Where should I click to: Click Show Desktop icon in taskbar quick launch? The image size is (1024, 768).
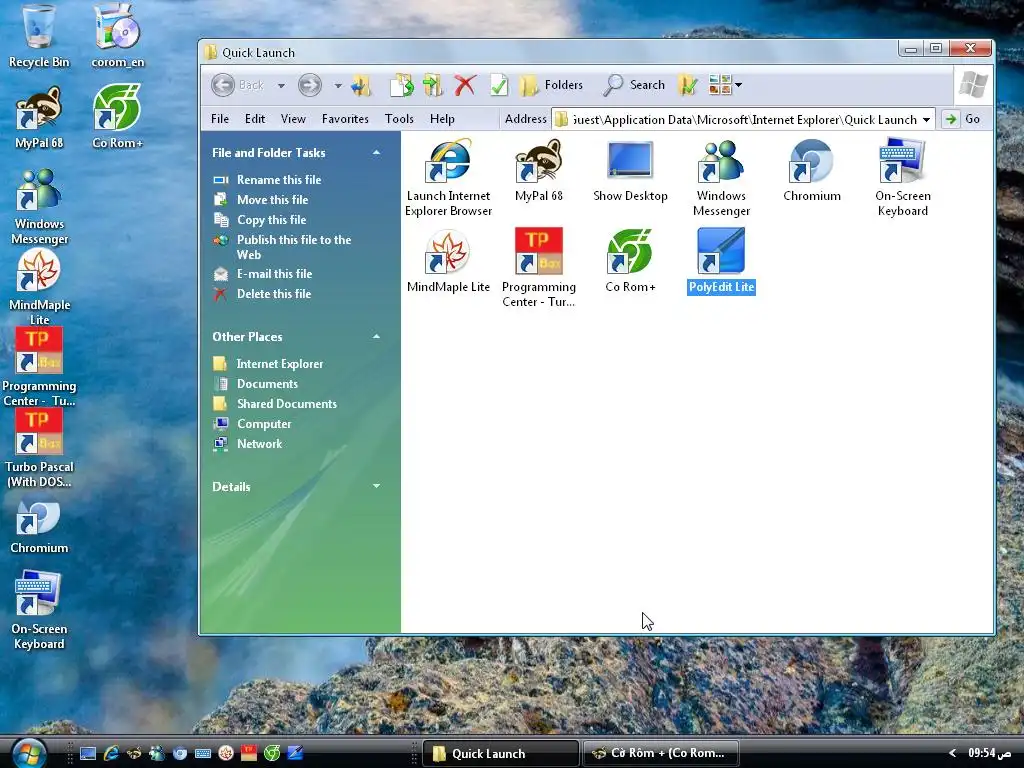pos(88,754)
